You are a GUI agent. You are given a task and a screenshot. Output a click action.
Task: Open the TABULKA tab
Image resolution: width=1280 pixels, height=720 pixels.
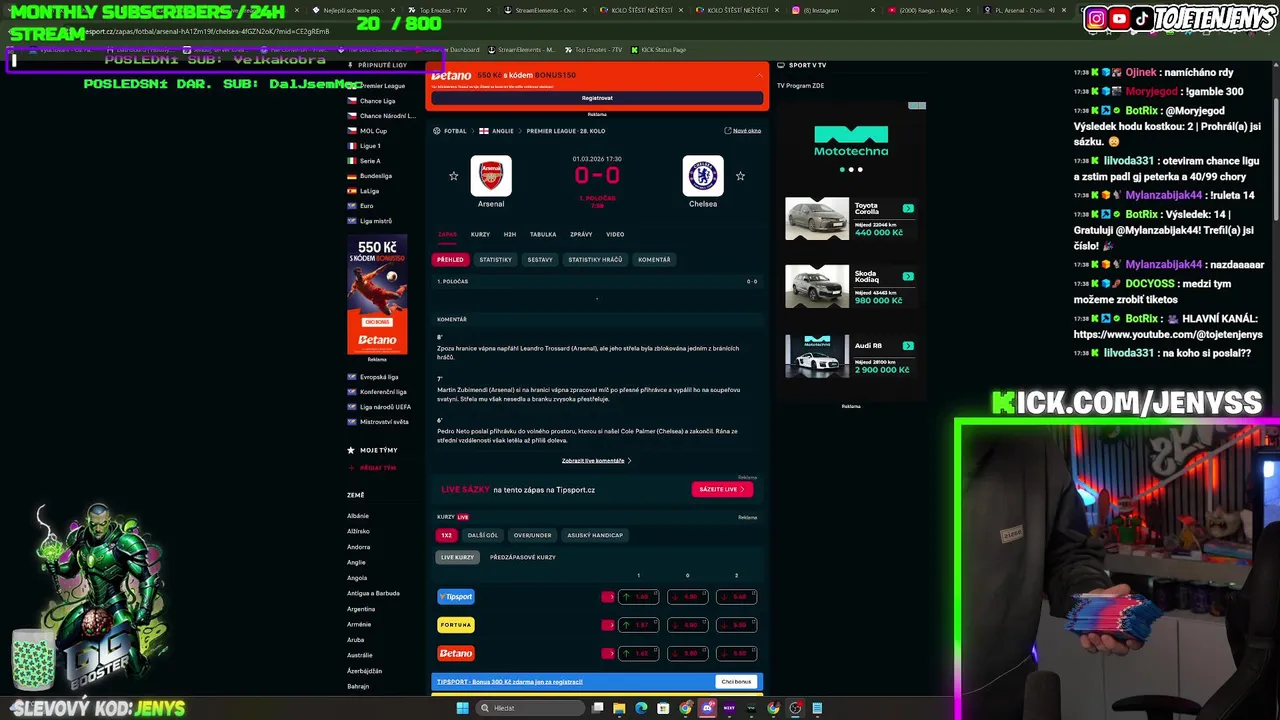543,234
